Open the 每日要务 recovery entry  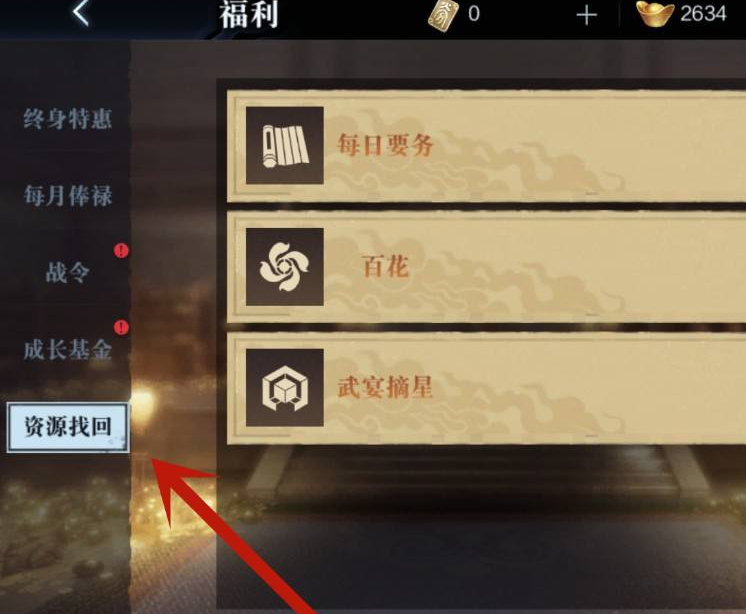pos(486,146)
